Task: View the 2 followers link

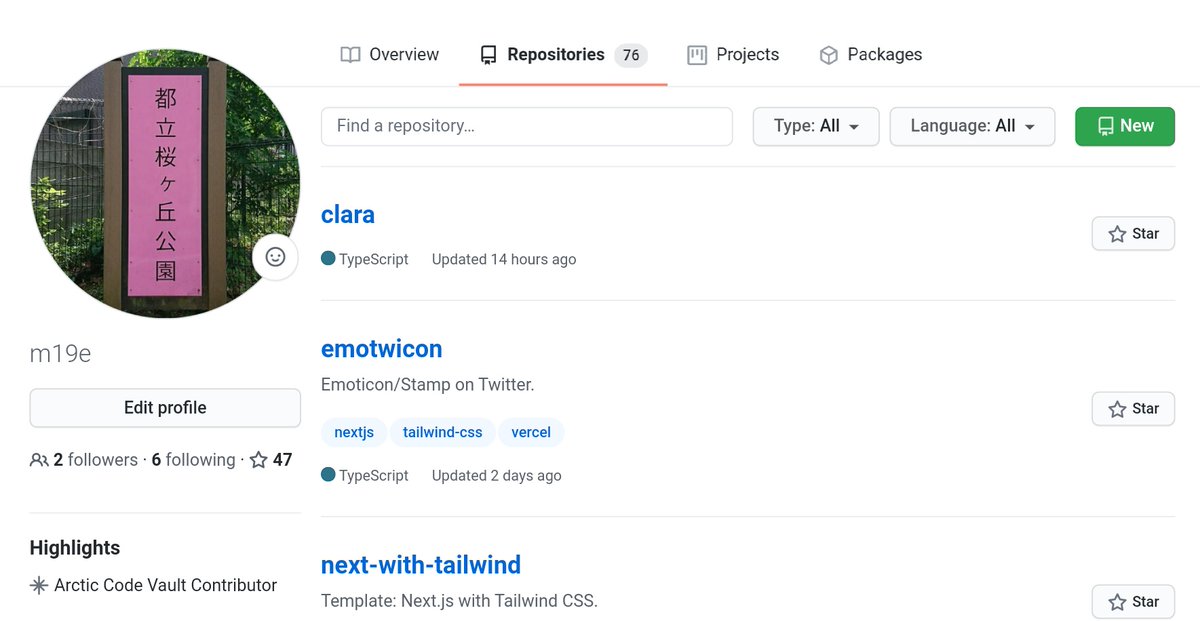Action: pos(96,460)
